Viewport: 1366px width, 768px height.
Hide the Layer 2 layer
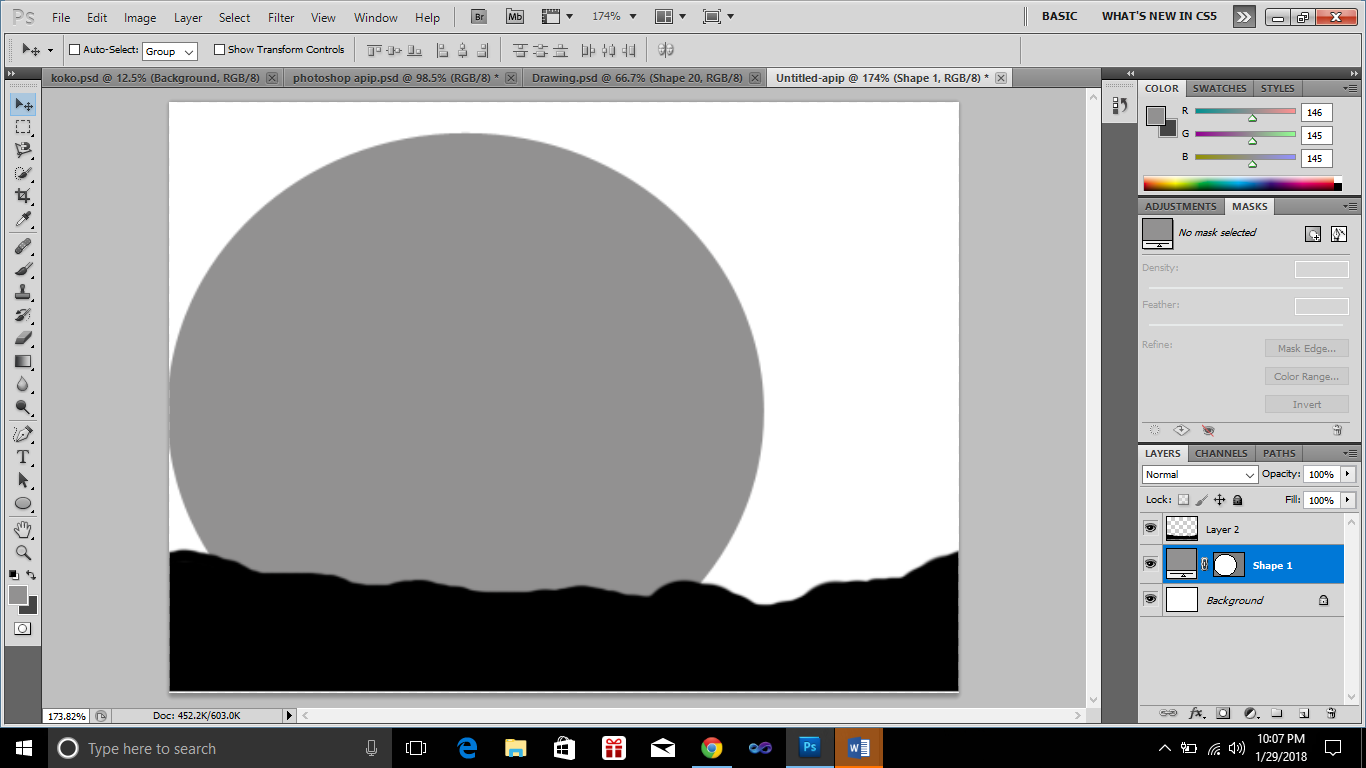(x=1150, y=528)
